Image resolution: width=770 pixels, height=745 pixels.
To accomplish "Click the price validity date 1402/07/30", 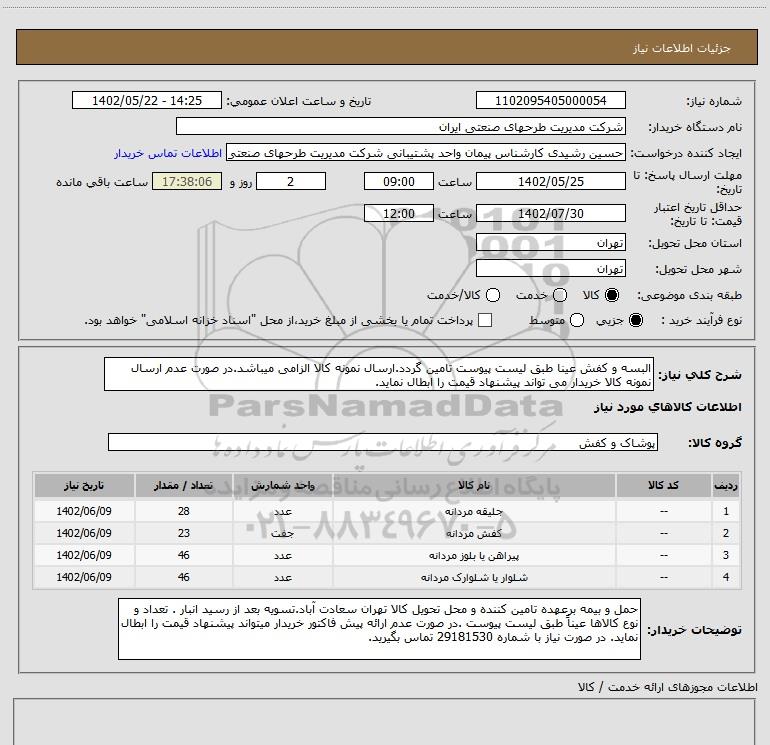I will click(550, 214).
